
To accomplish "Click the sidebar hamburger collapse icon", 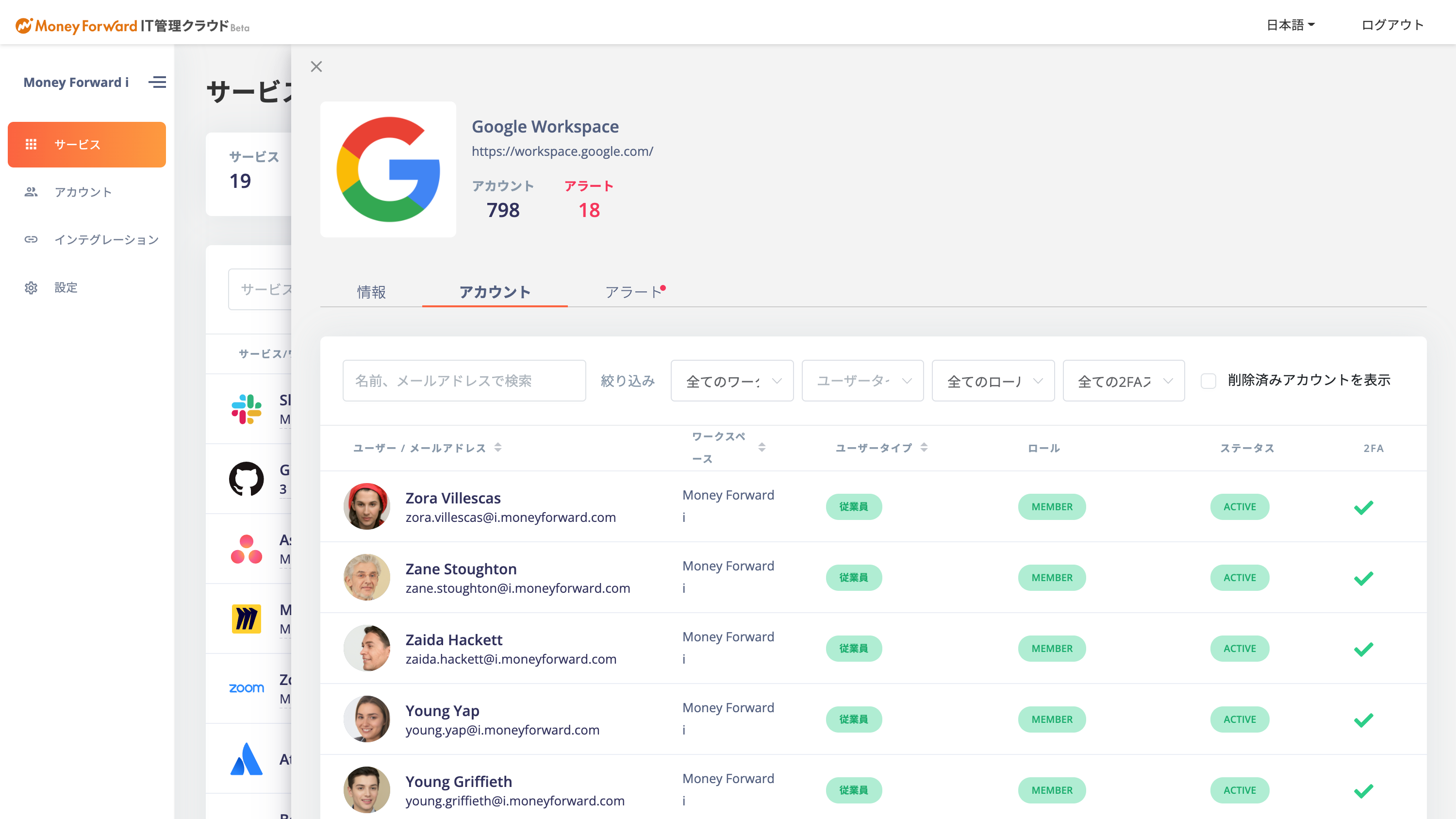I will [x=157, y=83].
